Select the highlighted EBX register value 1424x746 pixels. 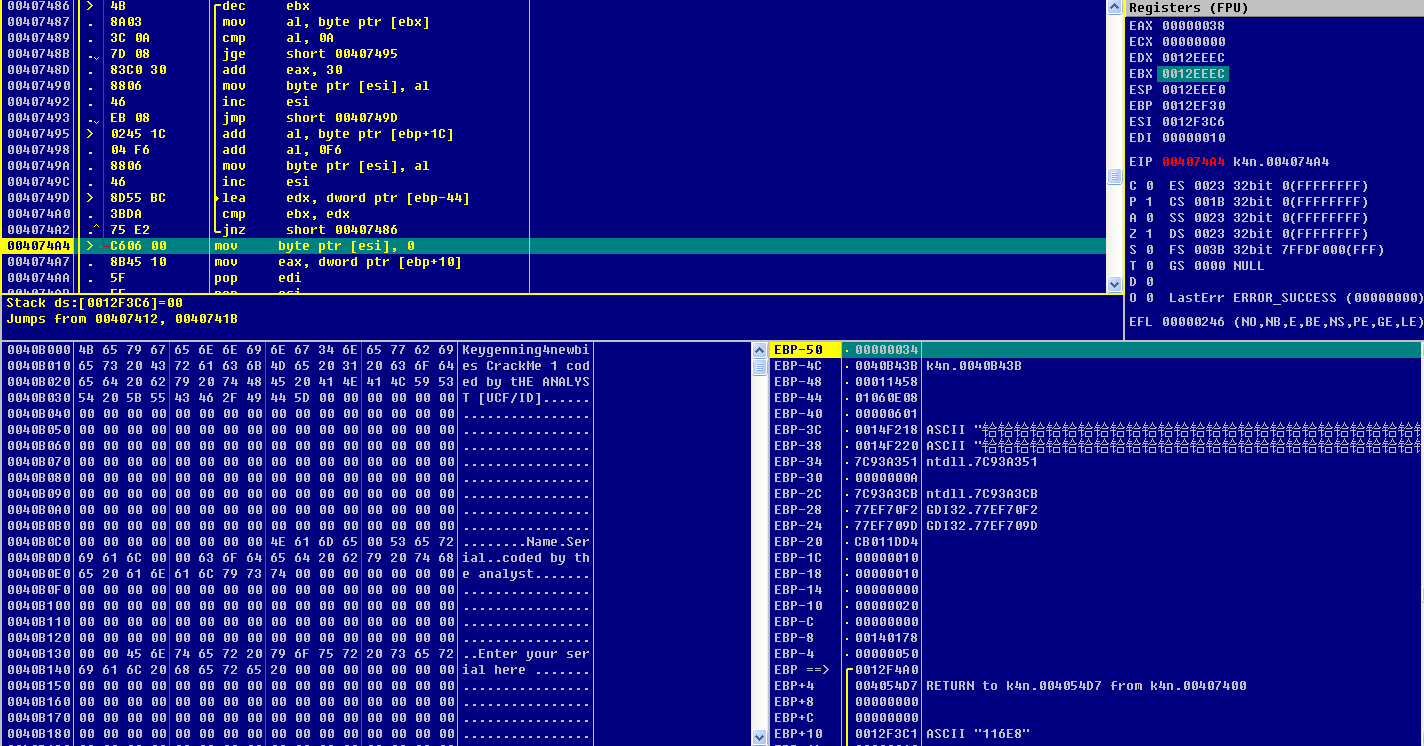point(1193,74)
